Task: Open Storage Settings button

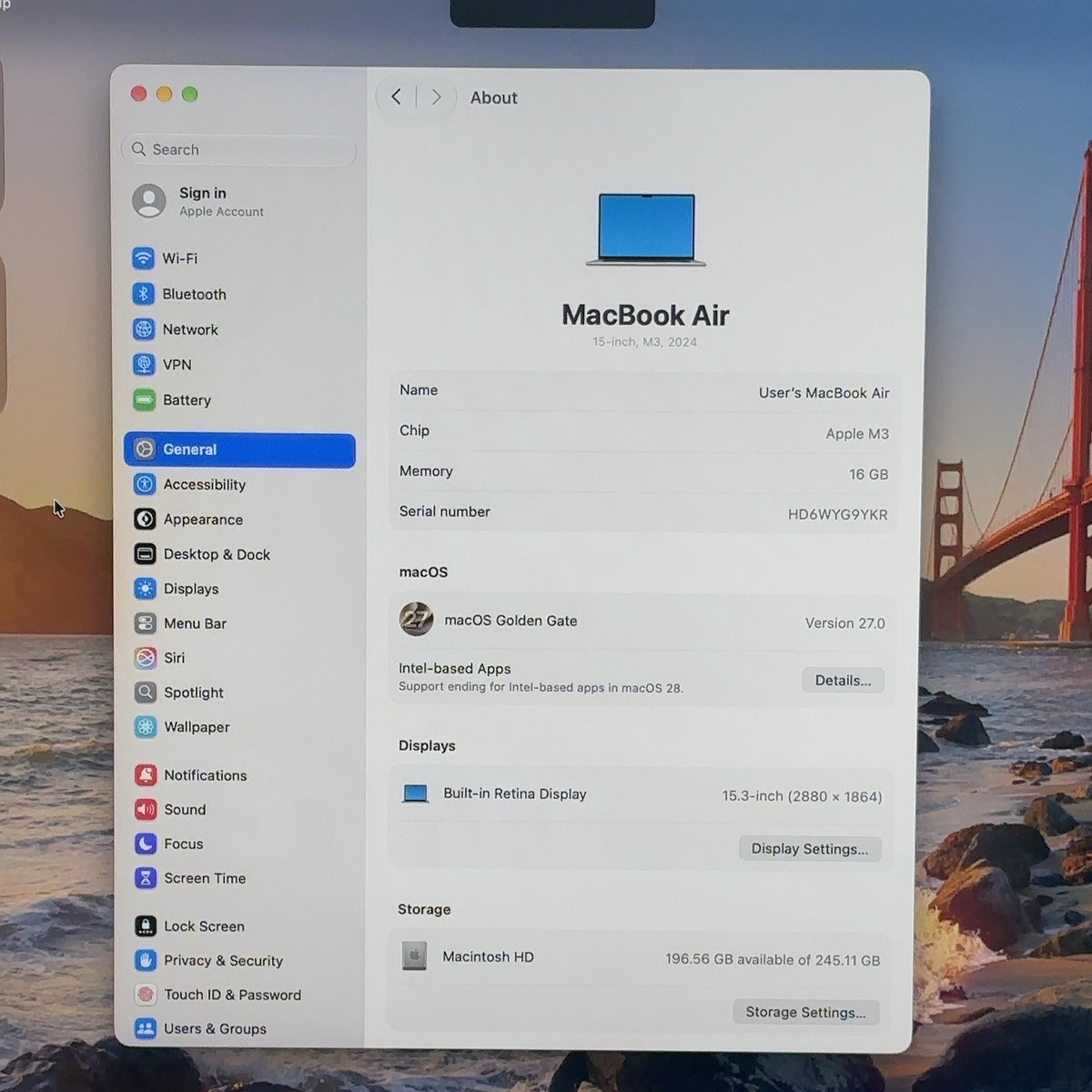Action: coord(805,1012)
